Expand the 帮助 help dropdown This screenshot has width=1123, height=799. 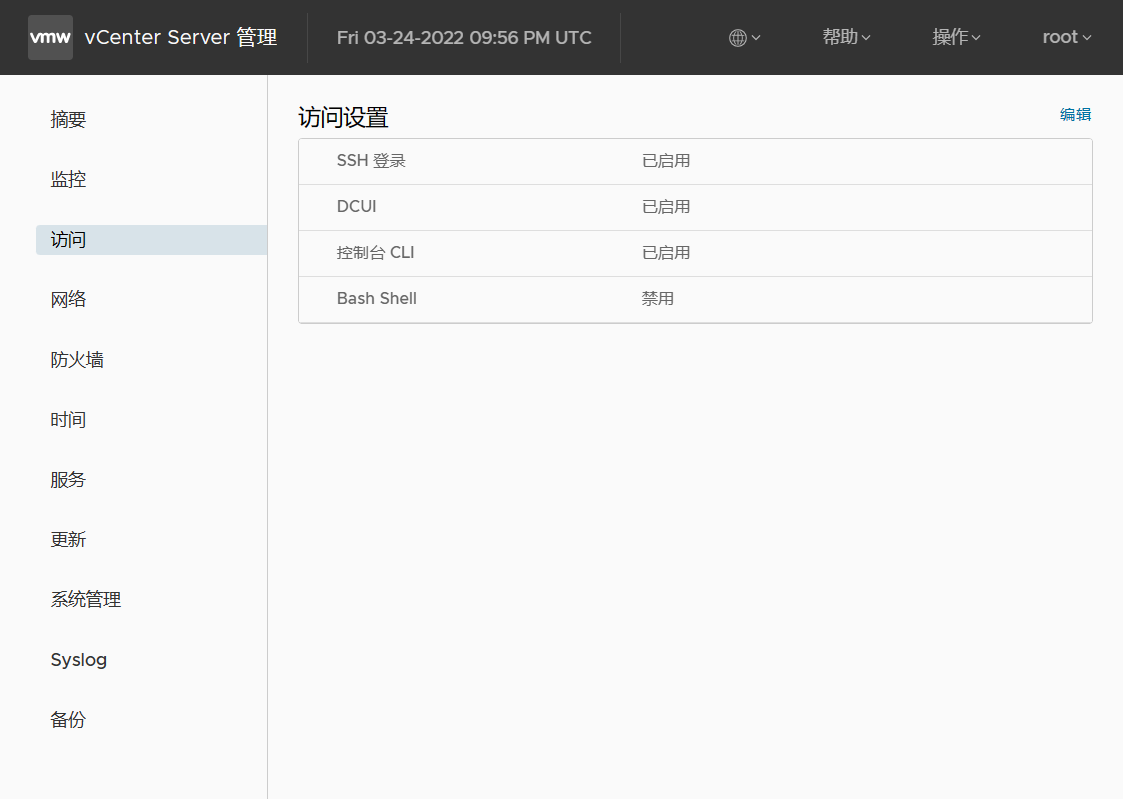coord(846,38)
